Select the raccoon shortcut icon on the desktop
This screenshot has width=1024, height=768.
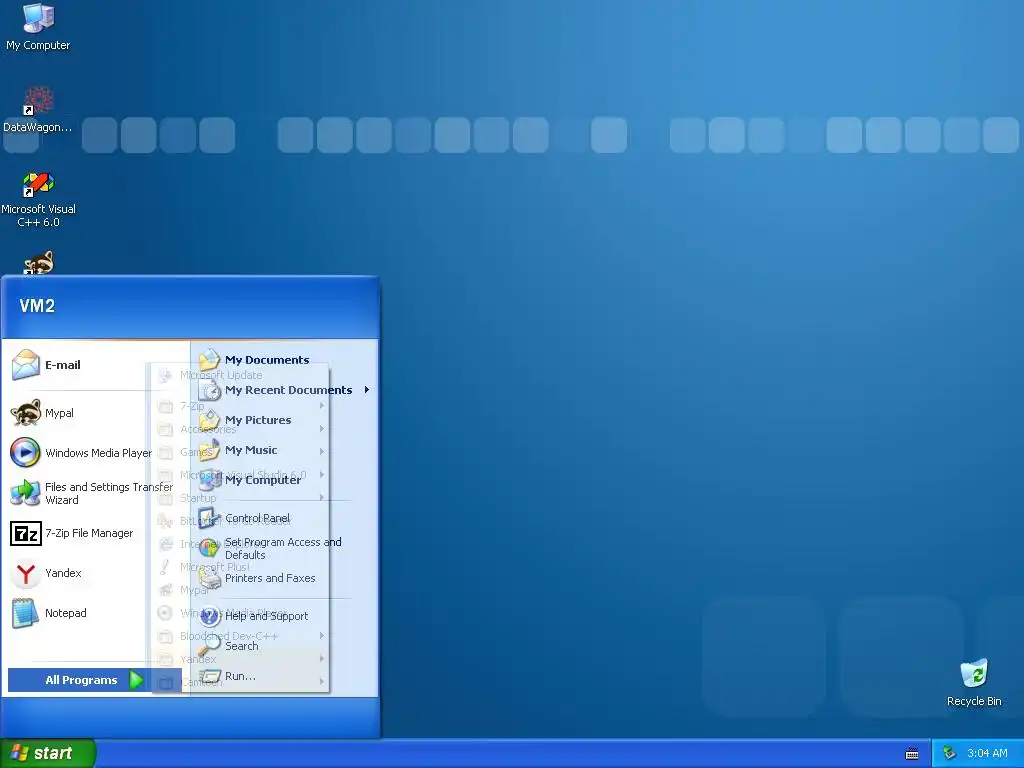pyautogui.click(x=38, y=263)
